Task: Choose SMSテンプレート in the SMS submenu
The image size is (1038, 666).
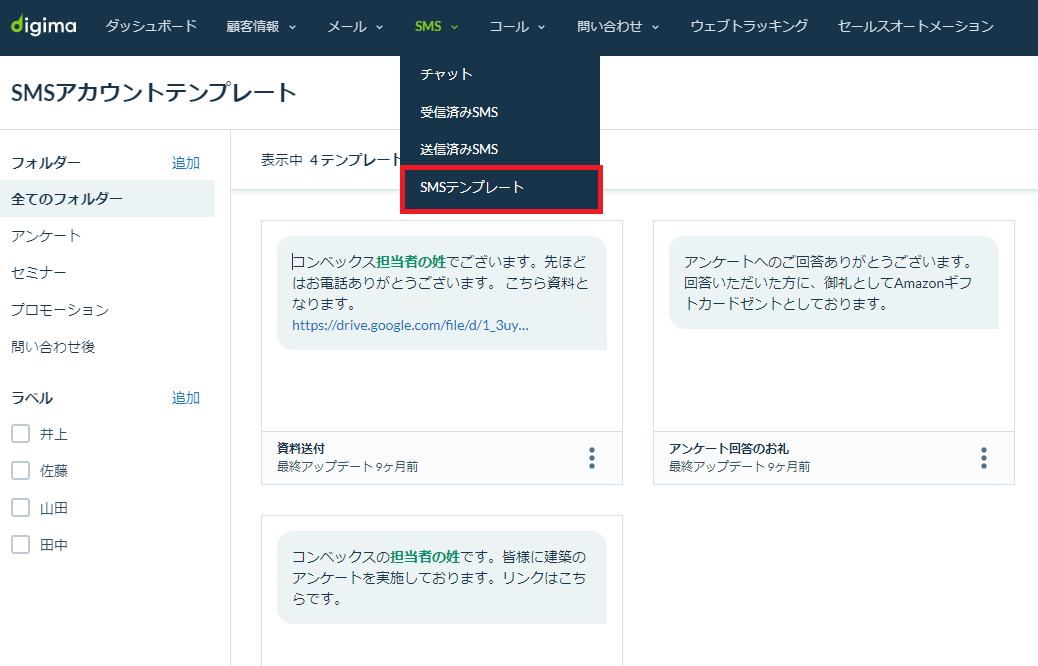Action: click(x=501, y=189)
